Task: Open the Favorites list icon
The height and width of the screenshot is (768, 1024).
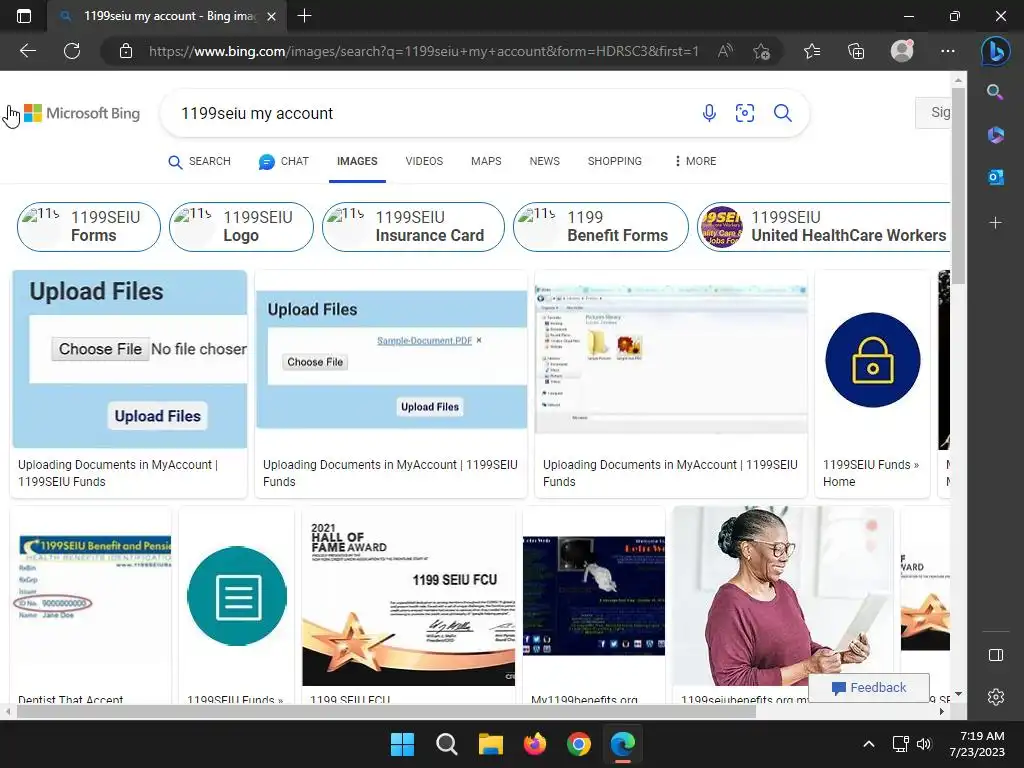Action: click(812, 51)
